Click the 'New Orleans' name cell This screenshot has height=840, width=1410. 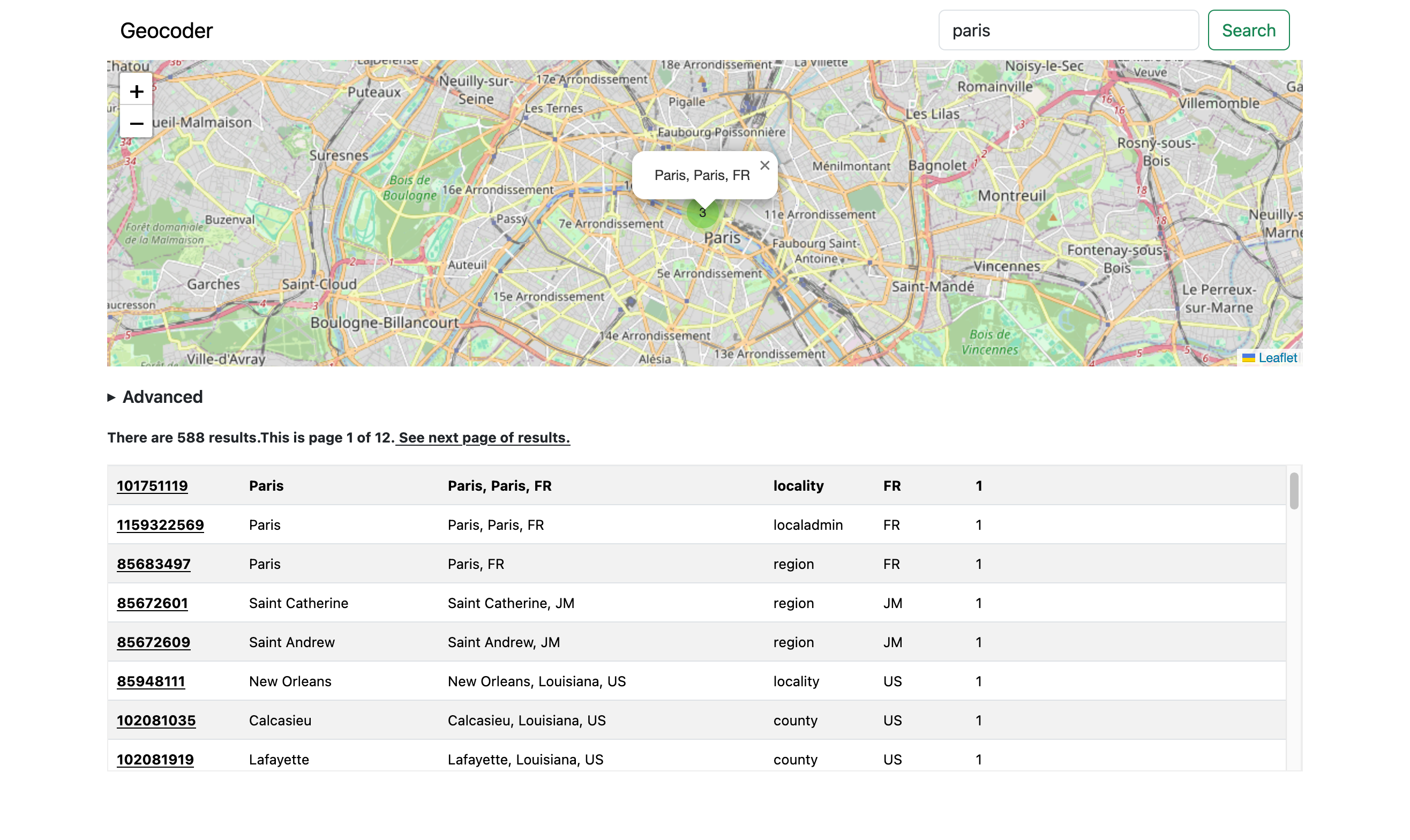pos(290,681)
